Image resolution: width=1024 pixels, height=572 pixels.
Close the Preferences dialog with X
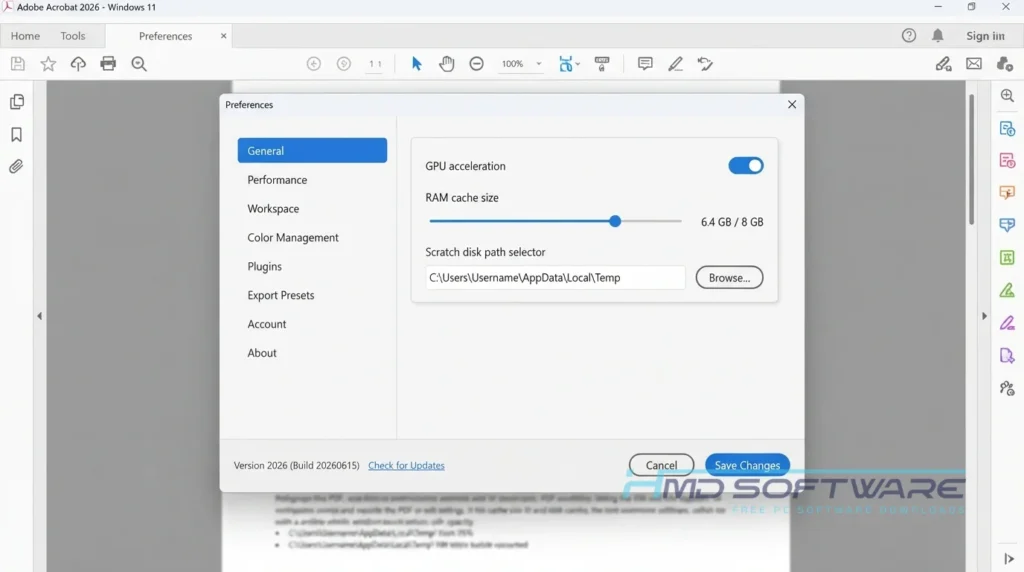tap(792, 104)
